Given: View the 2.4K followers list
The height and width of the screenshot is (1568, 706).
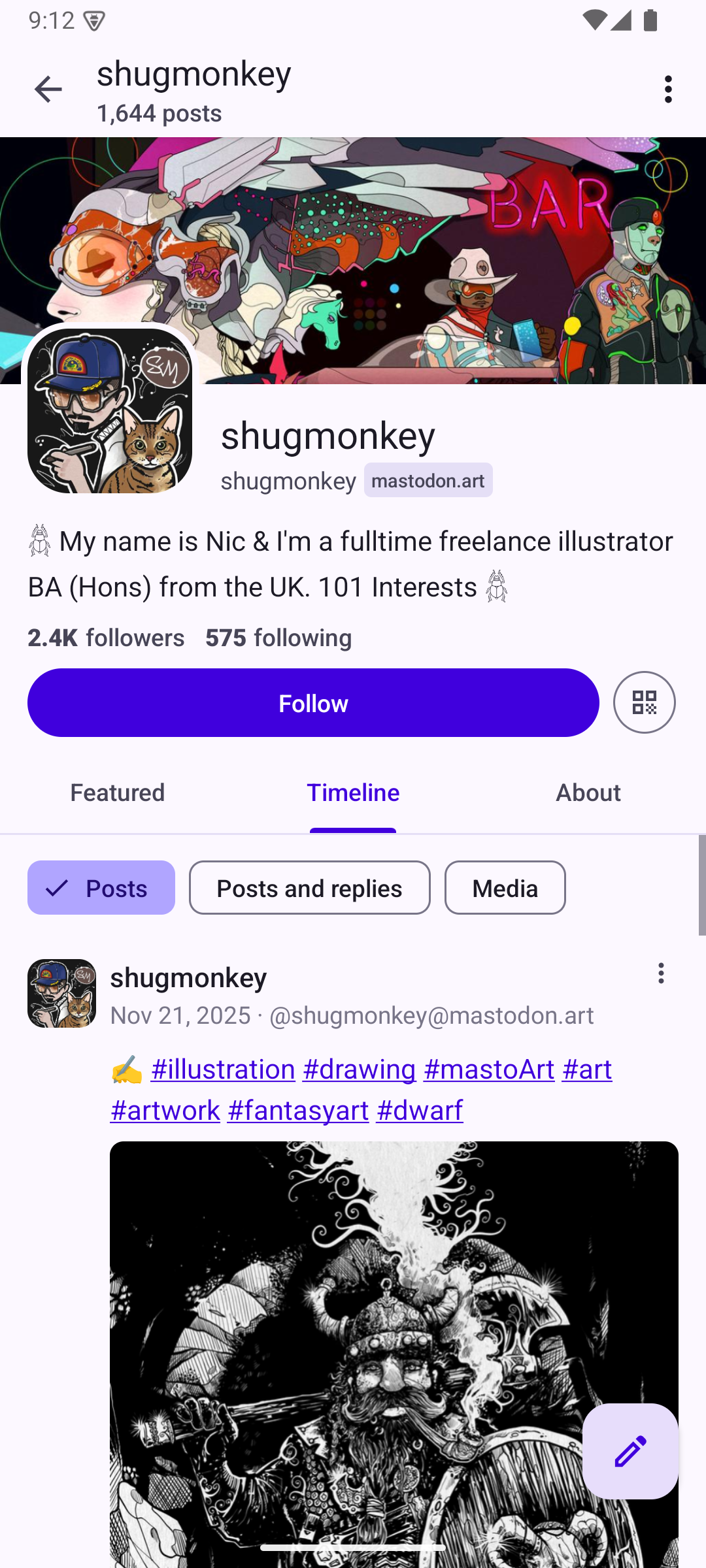Looking at the screenshot, I should [x=106, y=638].
